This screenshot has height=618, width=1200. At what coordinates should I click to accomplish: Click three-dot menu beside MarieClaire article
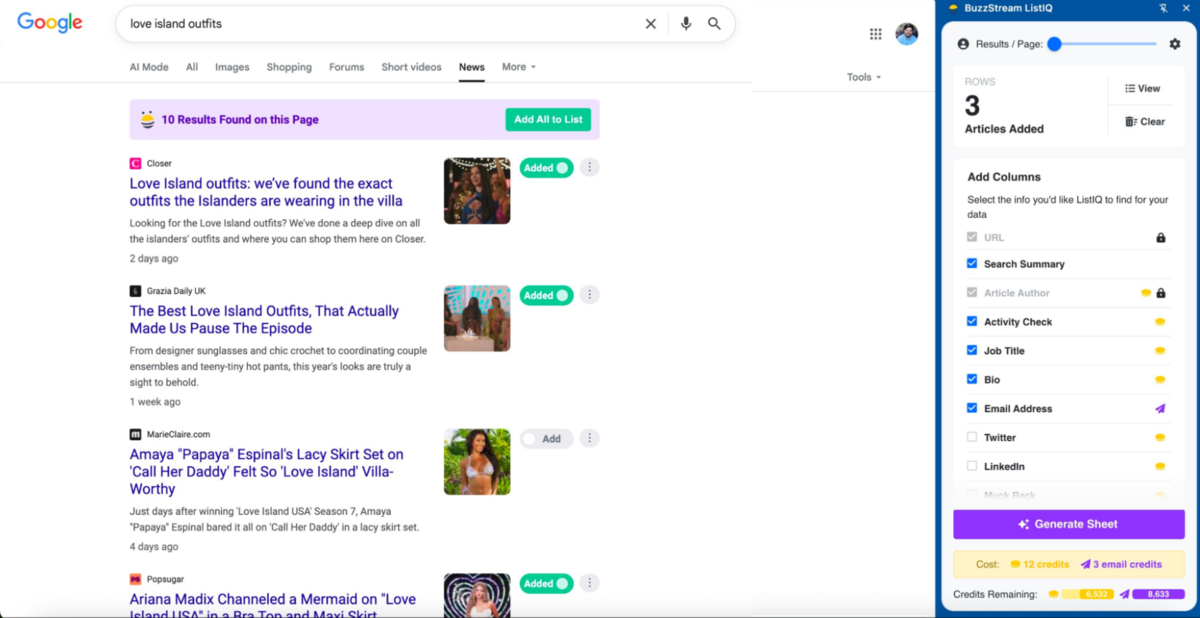click(x=590, y=439)
